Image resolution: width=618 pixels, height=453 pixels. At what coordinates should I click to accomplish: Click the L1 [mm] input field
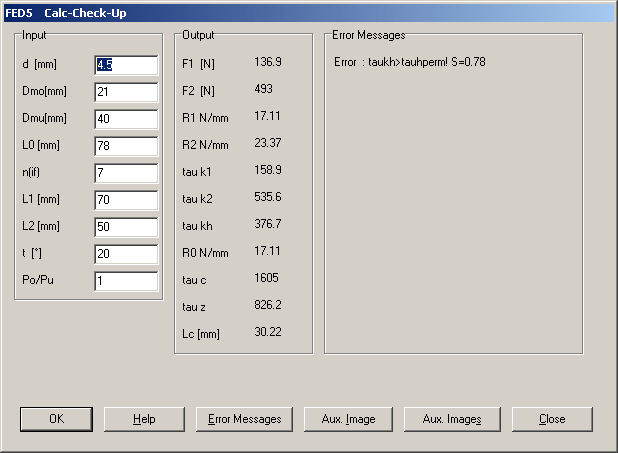tap(126, 200)
